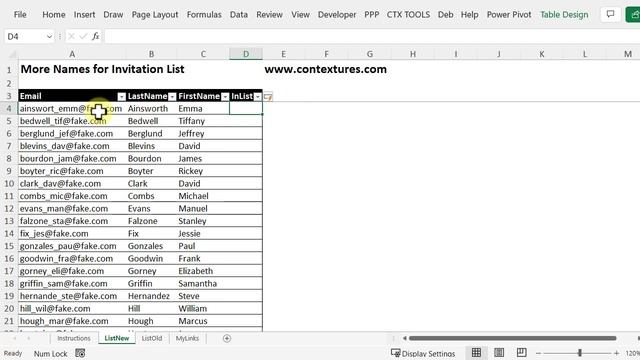
Task: Open the Draw ribbon tab
Action: pyautogui.click(x=113, y=15)
